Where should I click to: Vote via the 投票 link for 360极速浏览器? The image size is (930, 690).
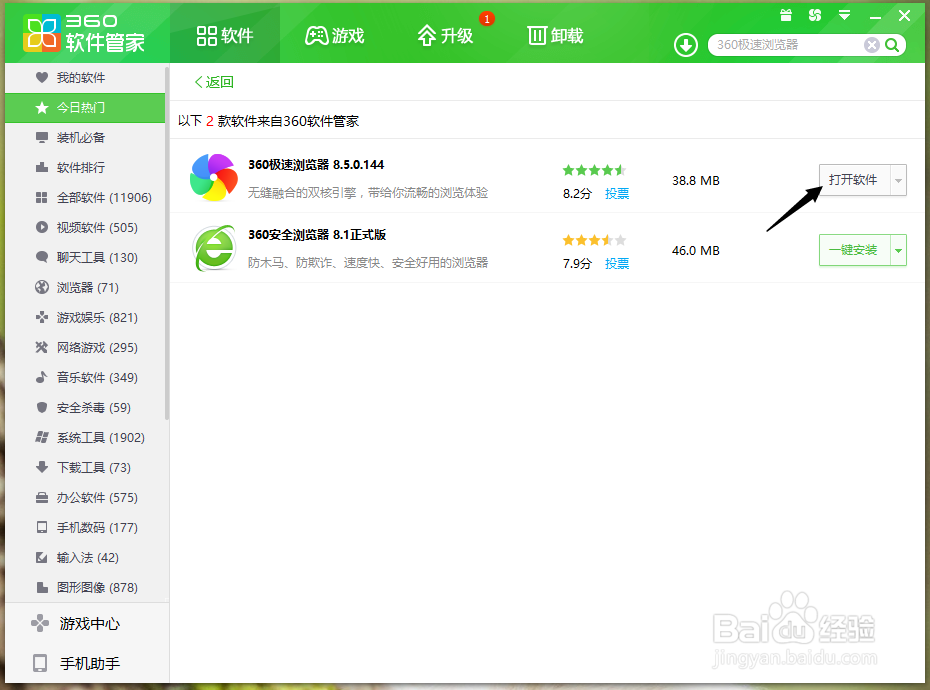(617, 194)
